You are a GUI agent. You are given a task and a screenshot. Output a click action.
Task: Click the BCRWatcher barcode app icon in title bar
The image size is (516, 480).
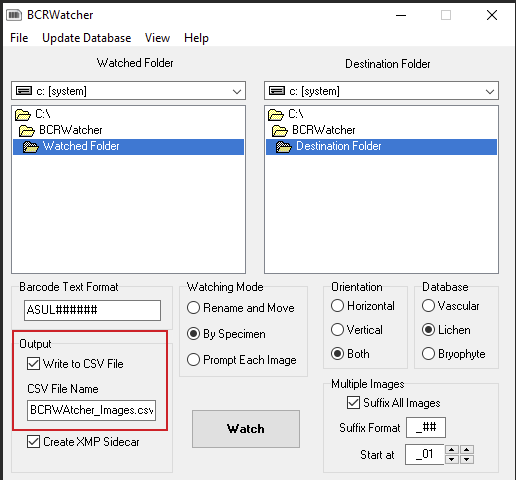click(x=14, y=15)
